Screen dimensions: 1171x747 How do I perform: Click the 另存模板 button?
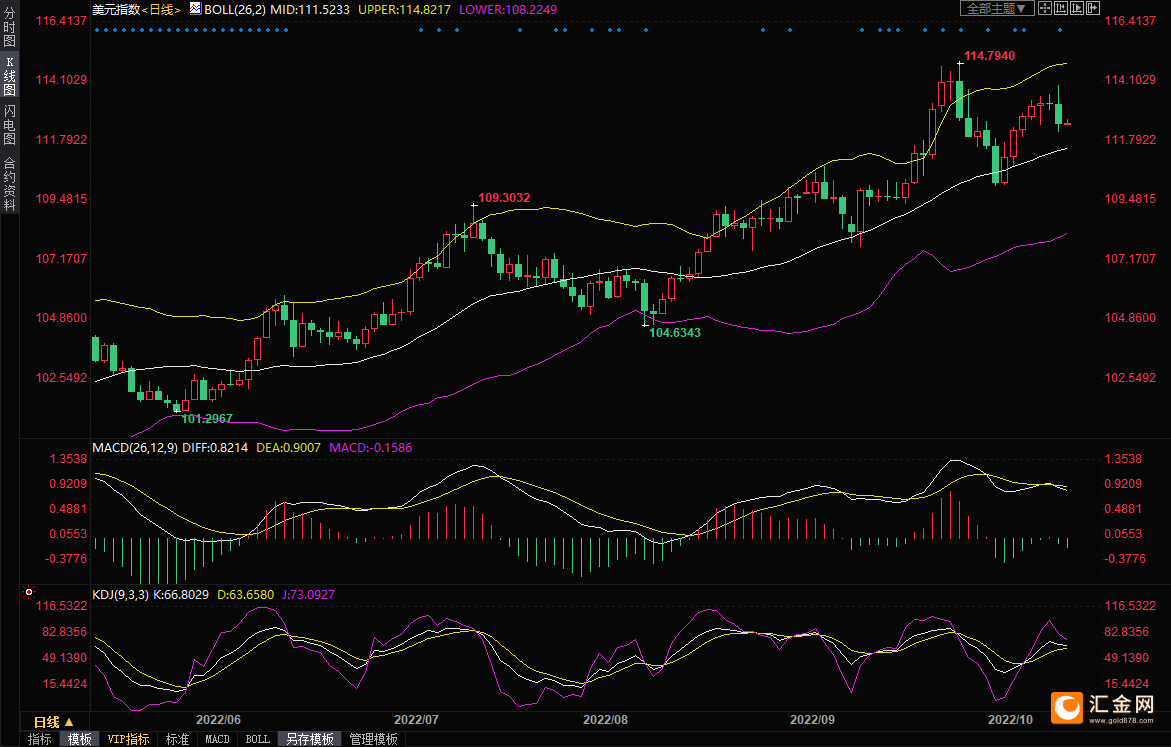[x=310, y=739]
